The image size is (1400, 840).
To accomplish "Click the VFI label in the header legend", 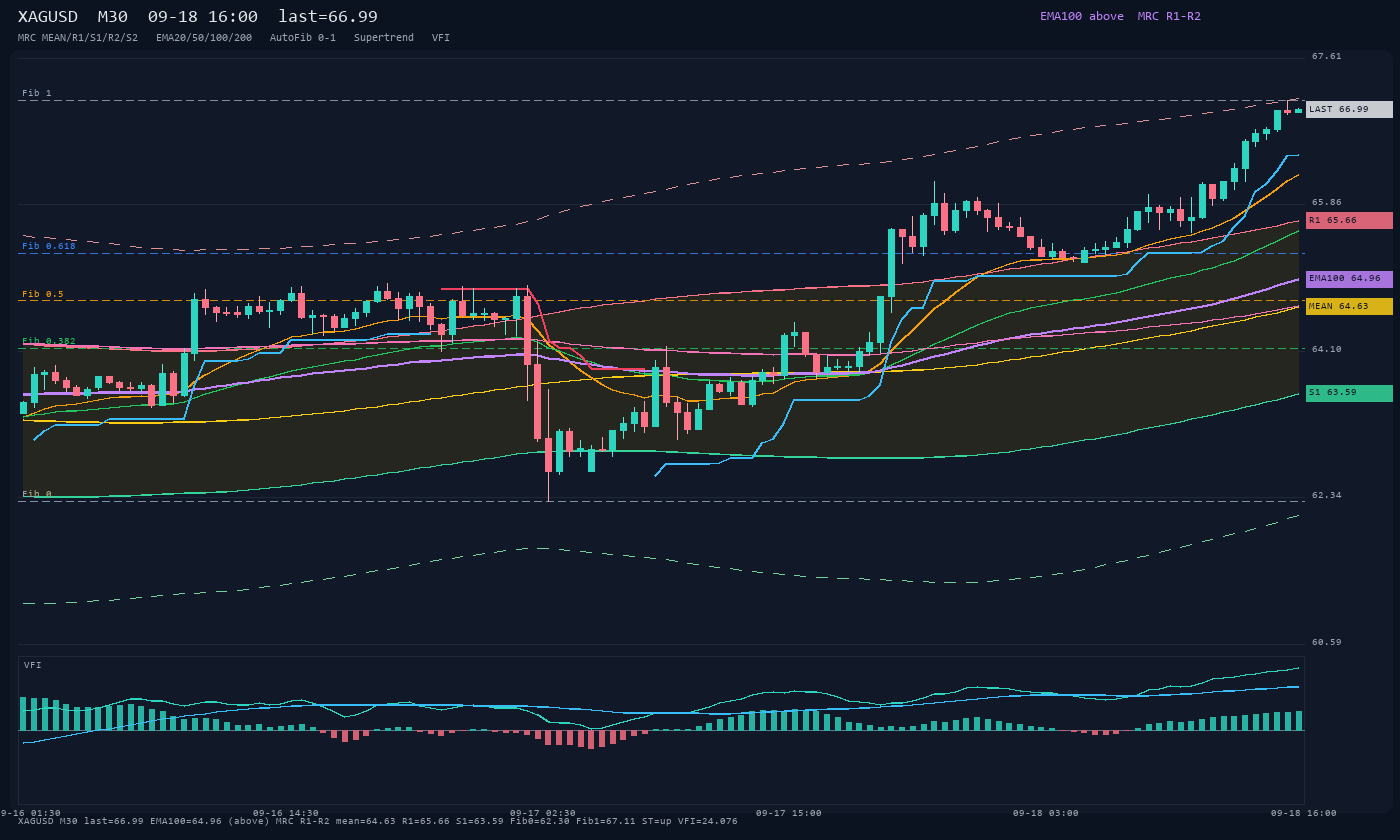I will coord(441,38).
